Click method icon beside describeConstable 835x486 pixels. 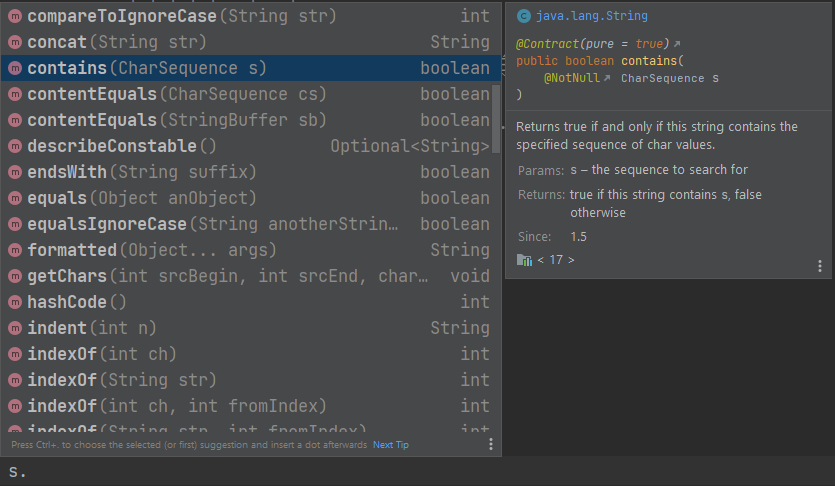[x=15, y=146]
